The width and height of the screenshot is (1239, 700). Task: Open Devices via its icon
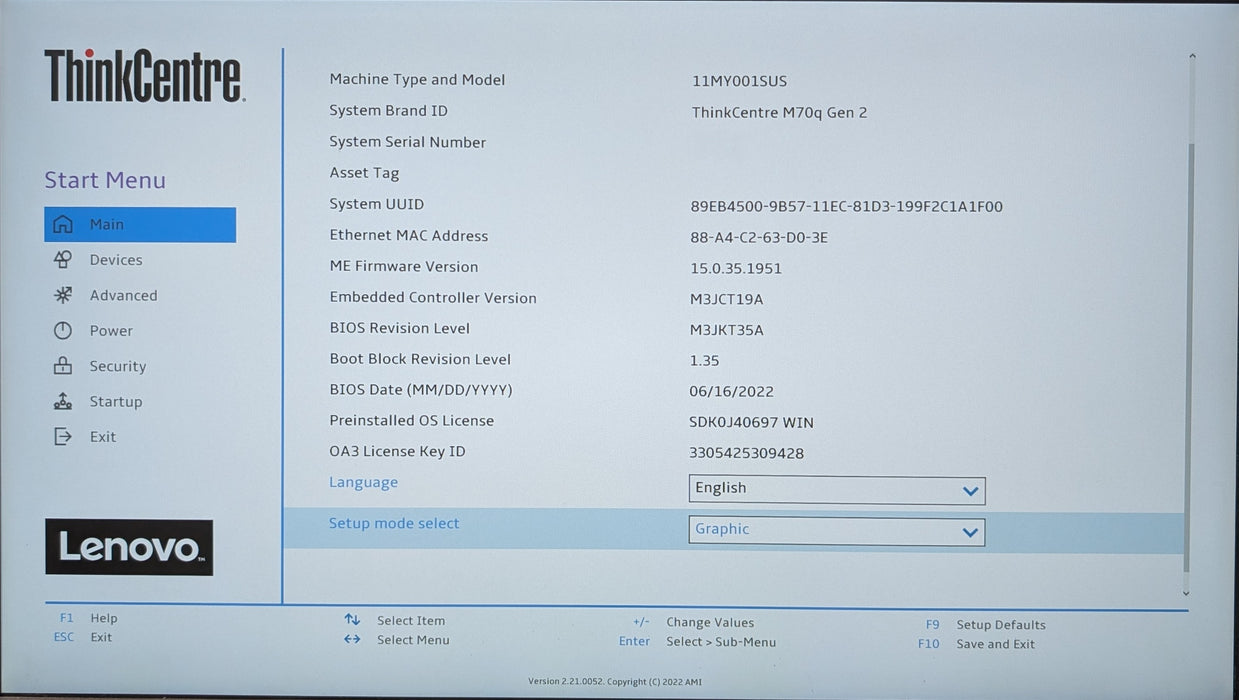coord(63,260)
